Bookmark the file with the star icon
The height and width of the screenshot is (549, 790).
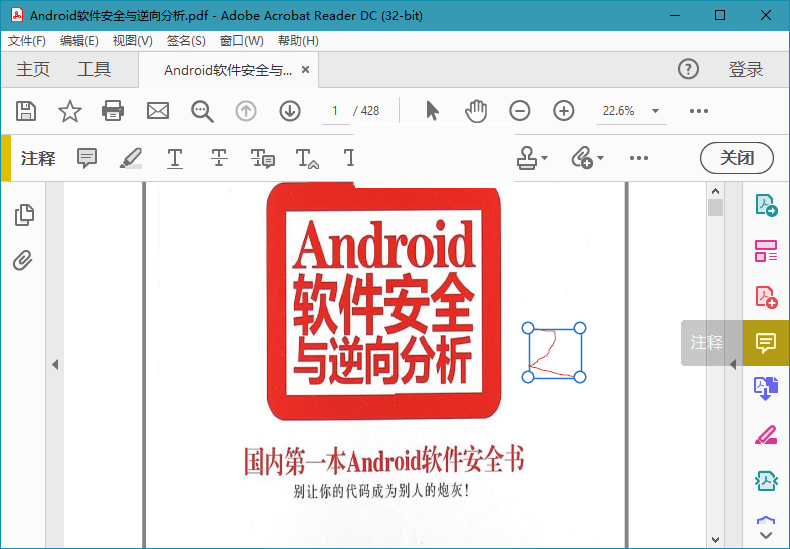coord(69,111)
